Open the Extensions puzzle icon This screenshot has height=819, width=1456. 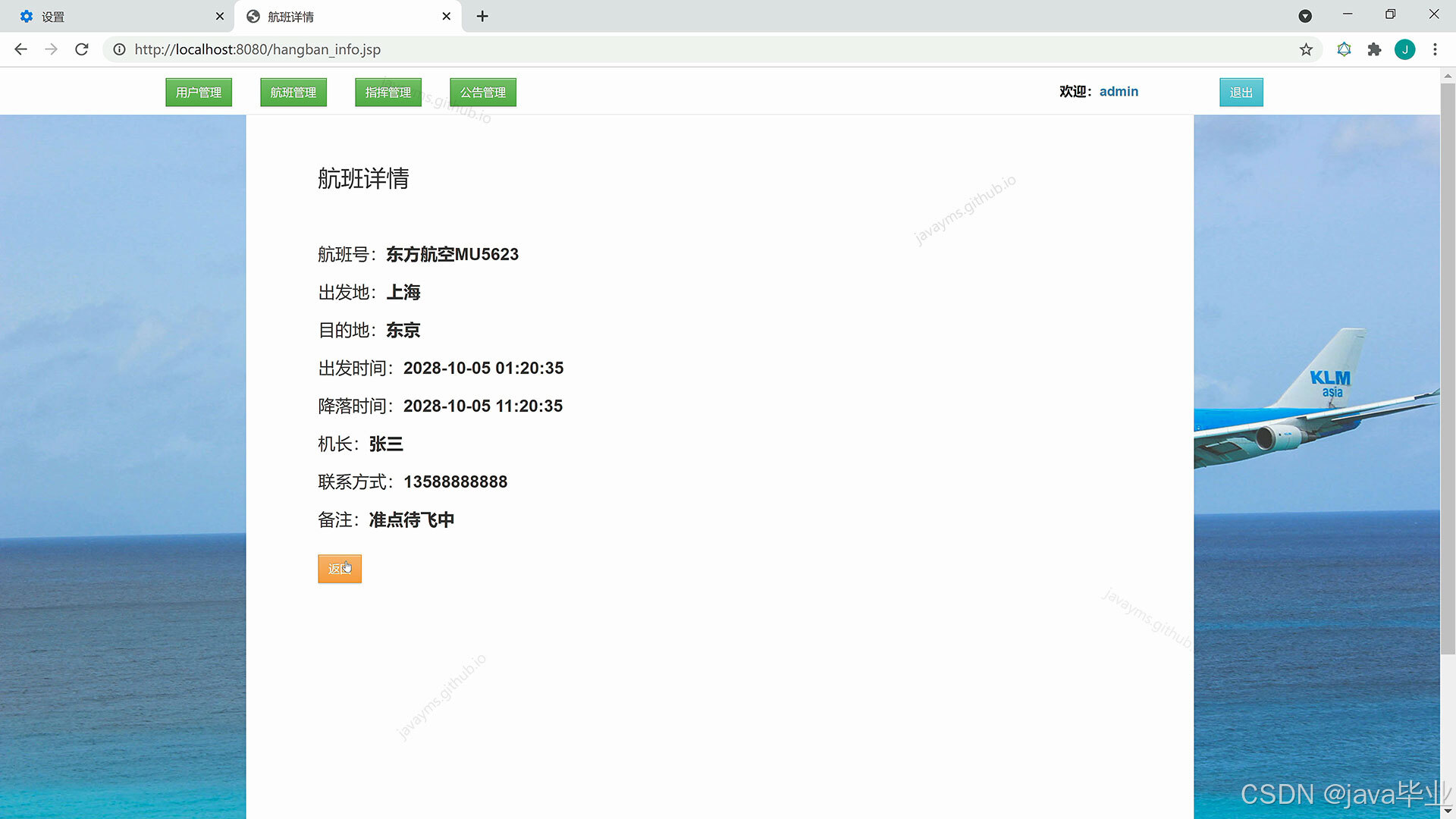tap(1374, 49)
